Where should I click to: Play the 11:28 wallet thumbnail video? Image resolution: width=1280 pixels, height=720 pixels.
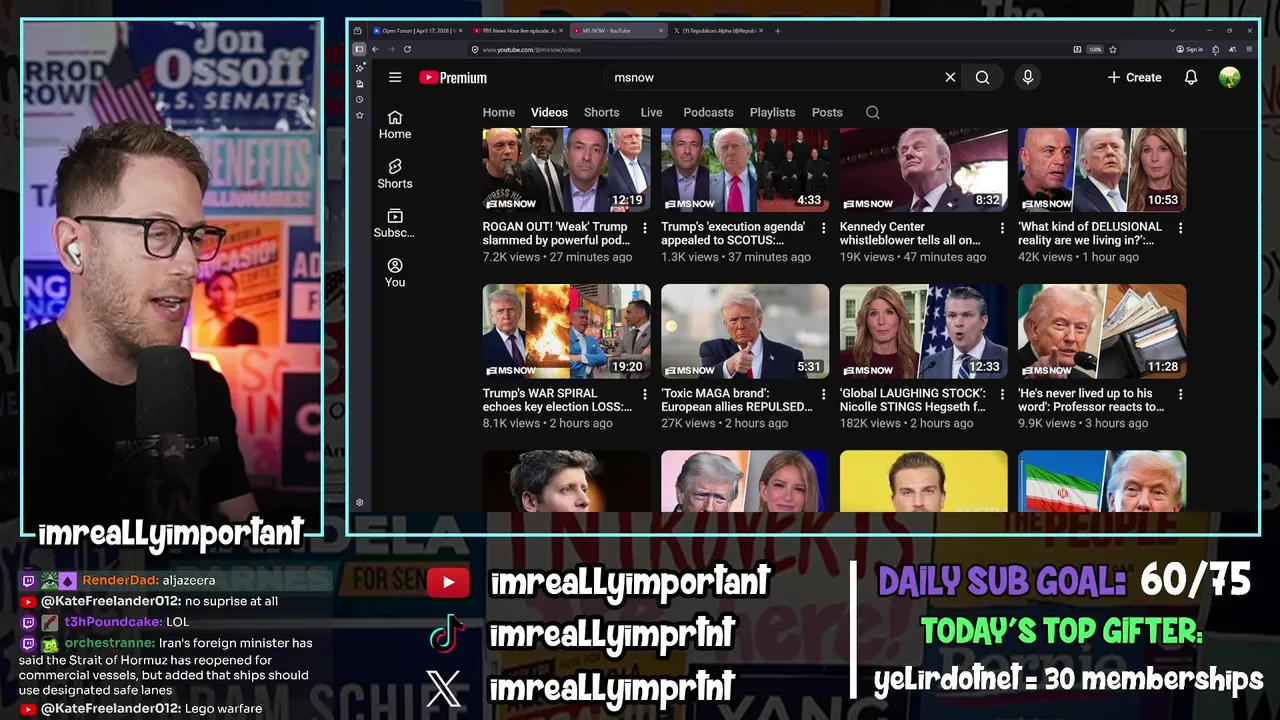click(x=1102, y=331)
